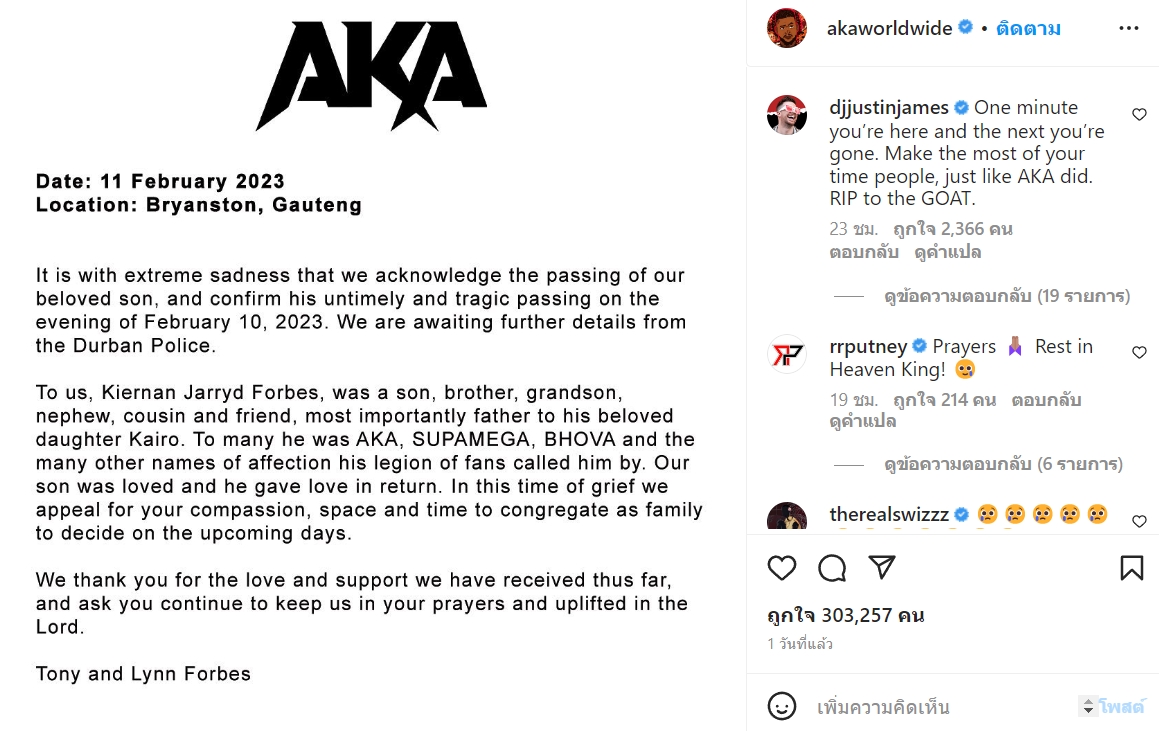Open emoji picker smiley icon
The height and width of the screenshot is (731, 1159).
(x=782, y=706)
